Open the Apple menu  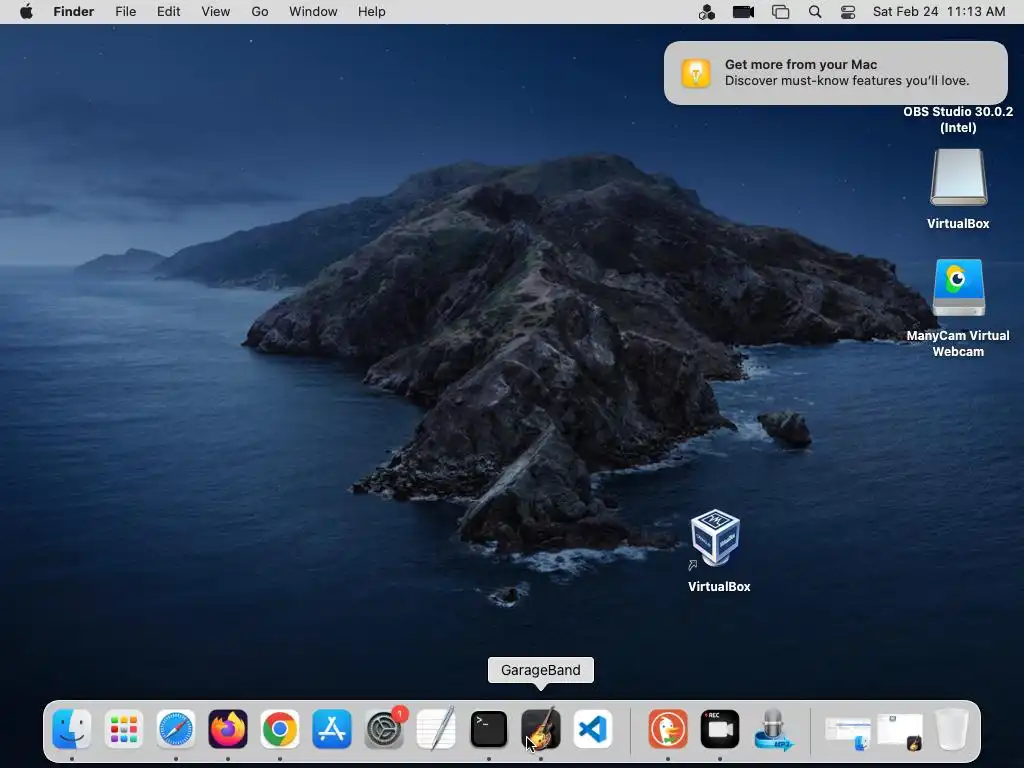(x=26, y=12)
